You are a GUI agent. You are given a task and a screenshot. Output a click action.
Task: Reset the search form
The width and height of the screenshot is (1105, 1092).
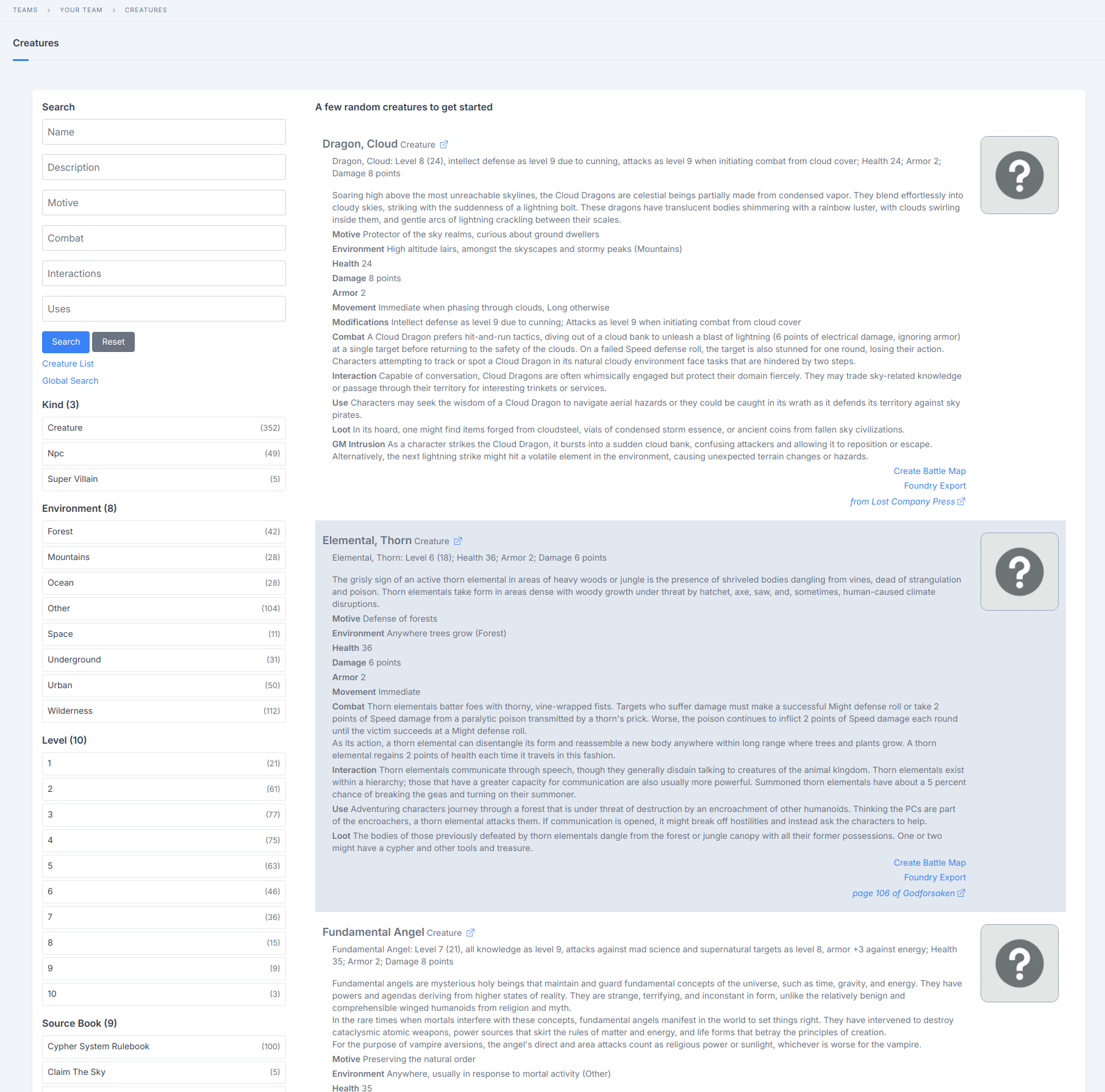pos(113,342)
